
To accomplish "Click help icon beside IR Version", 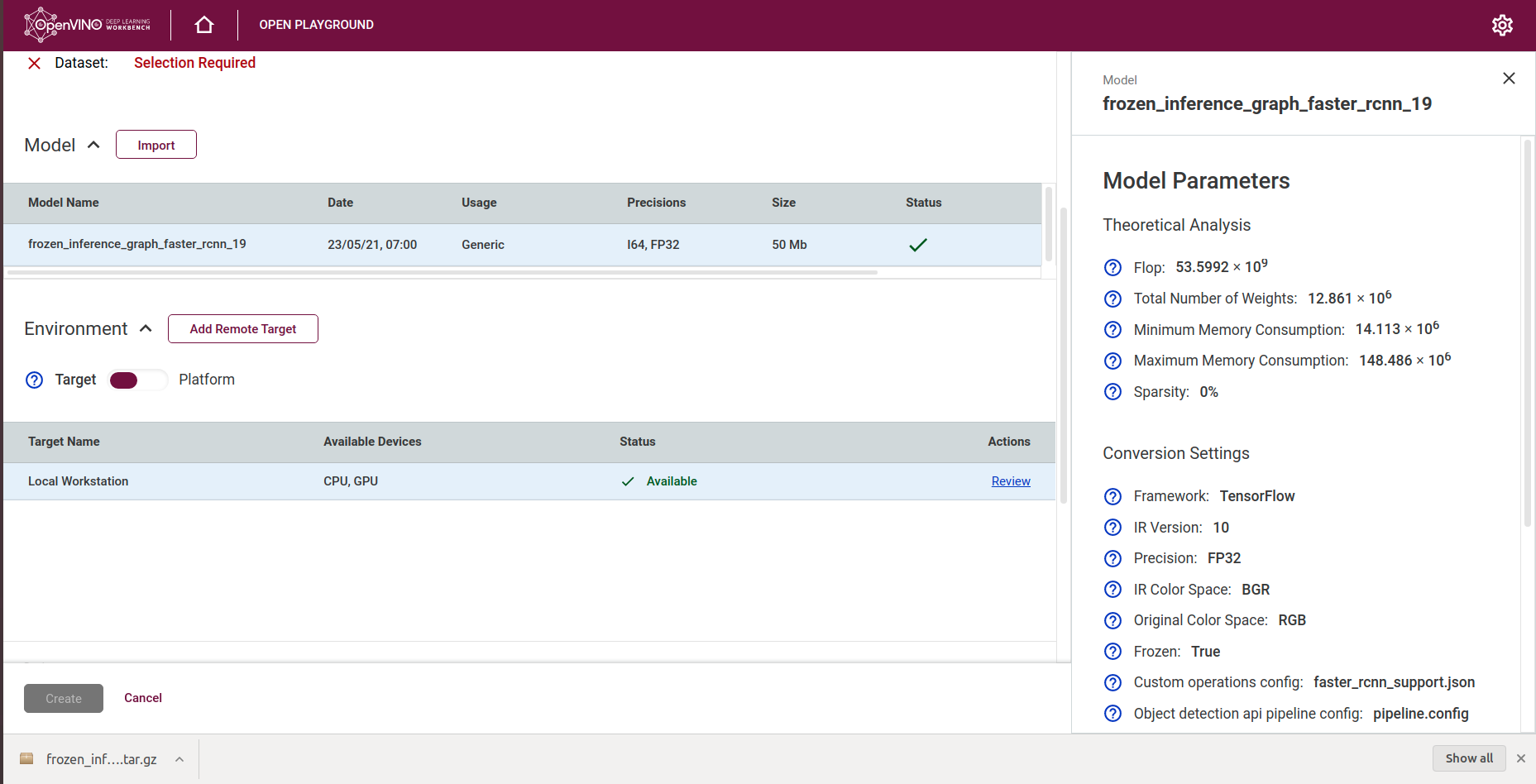I will [1113, 528].
